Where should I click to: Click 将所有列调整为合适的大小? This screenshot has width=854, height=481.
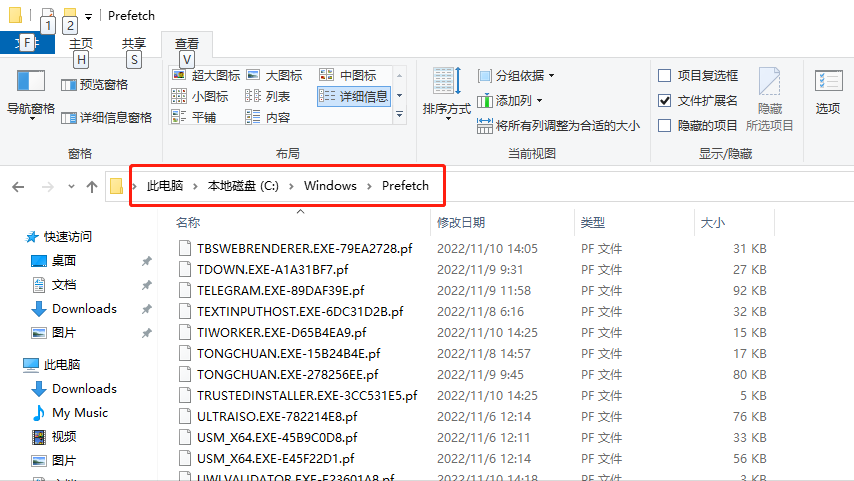pos(558,126)
